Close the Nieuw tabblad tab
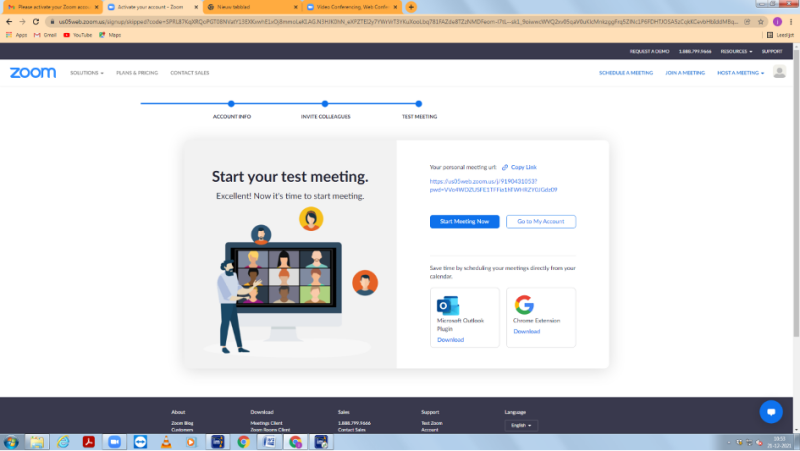 (295, 7)
